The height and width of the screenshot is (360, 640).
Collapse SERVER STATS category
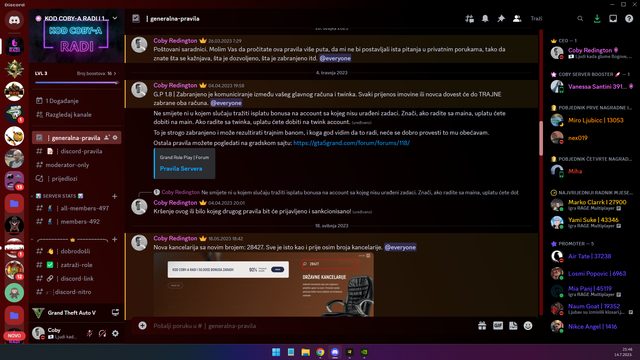pyautogui.click(x=59, y=196)
